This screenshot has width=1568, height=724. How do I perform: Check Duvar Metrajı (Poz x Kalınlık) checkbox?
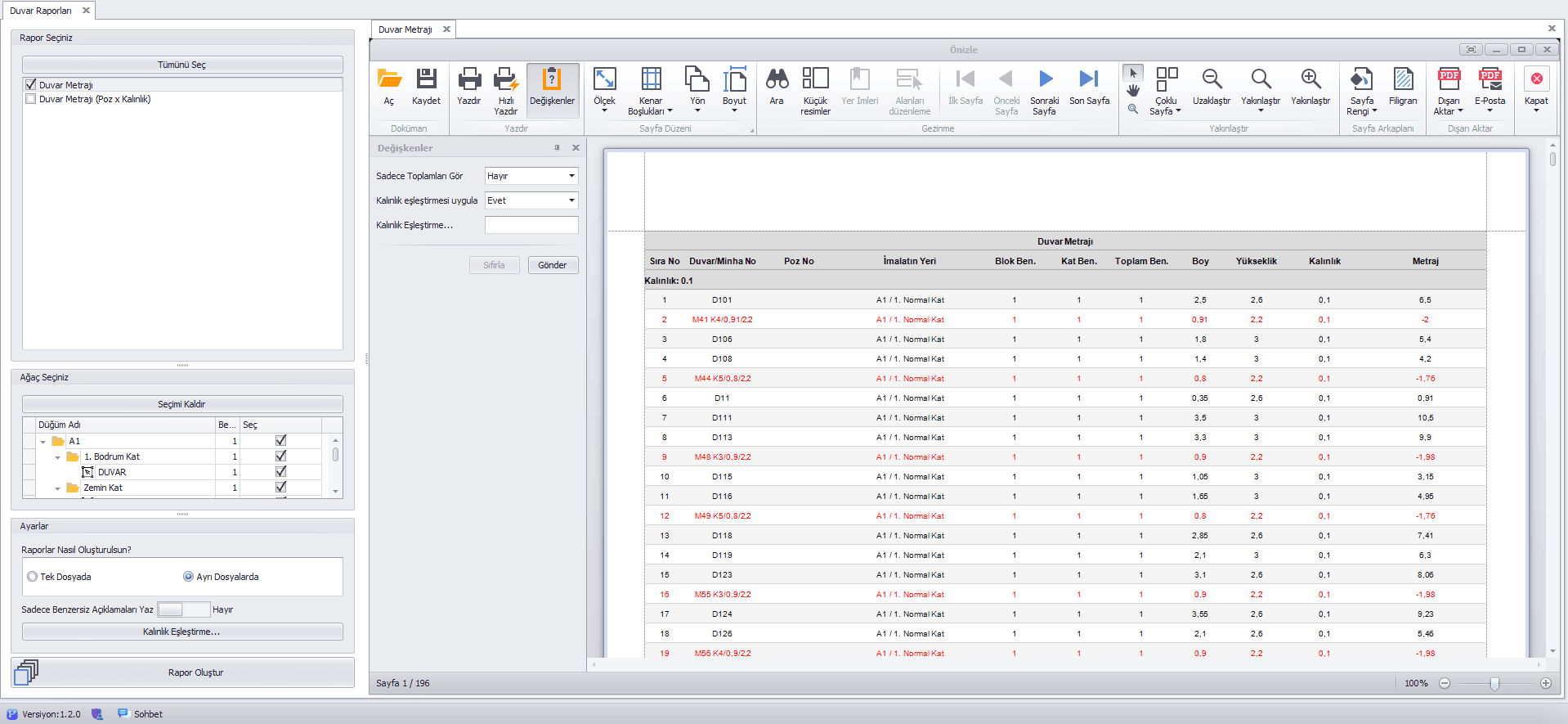click(31, 99)
